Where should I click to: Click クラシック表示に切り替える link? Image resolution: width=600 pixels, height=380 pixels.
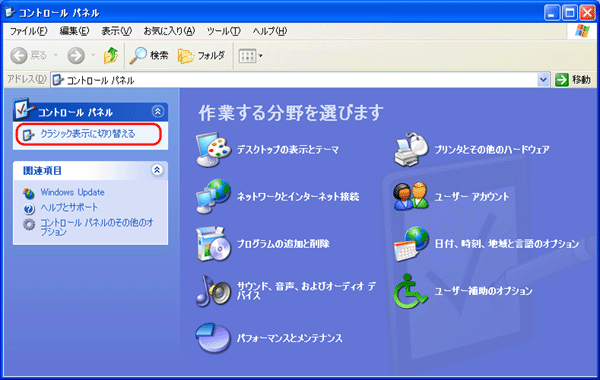click(88, 134)
